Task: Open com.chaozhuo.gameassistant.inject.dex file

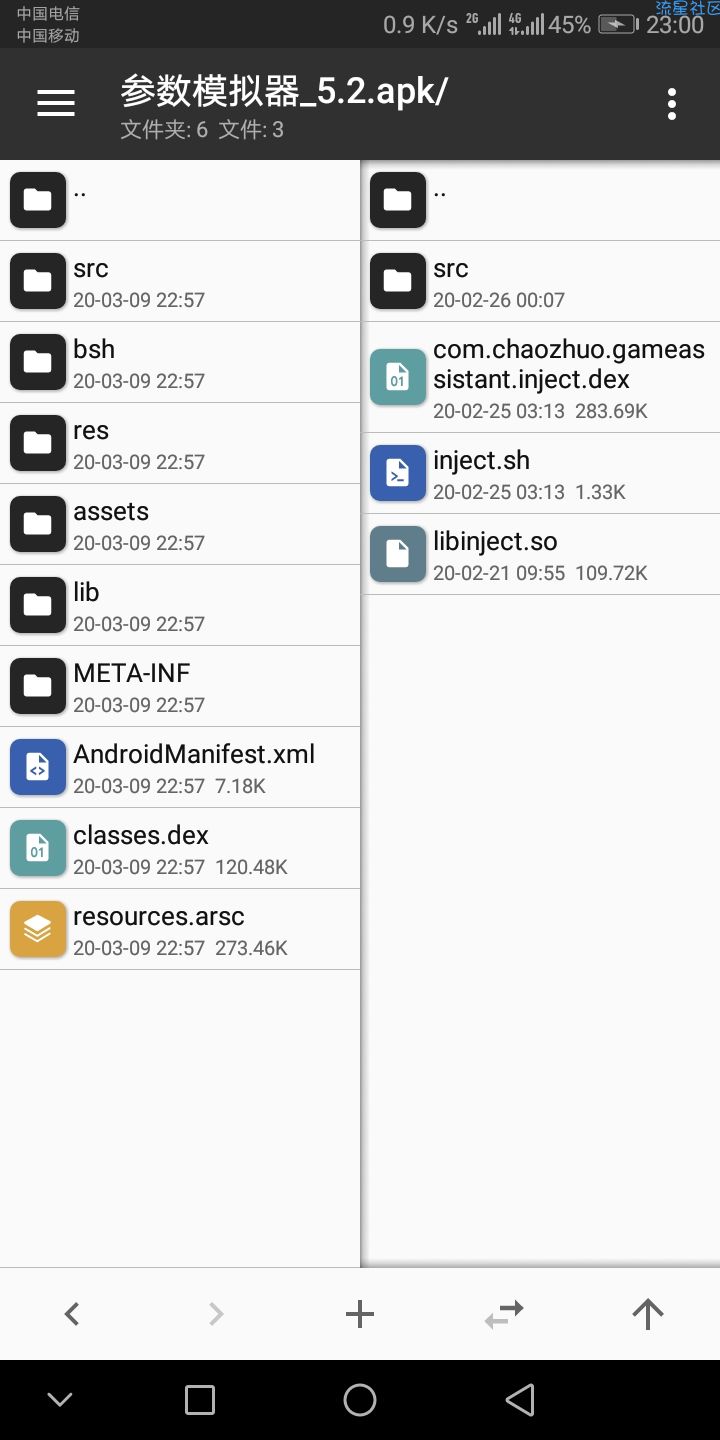Action: point(540,377)
